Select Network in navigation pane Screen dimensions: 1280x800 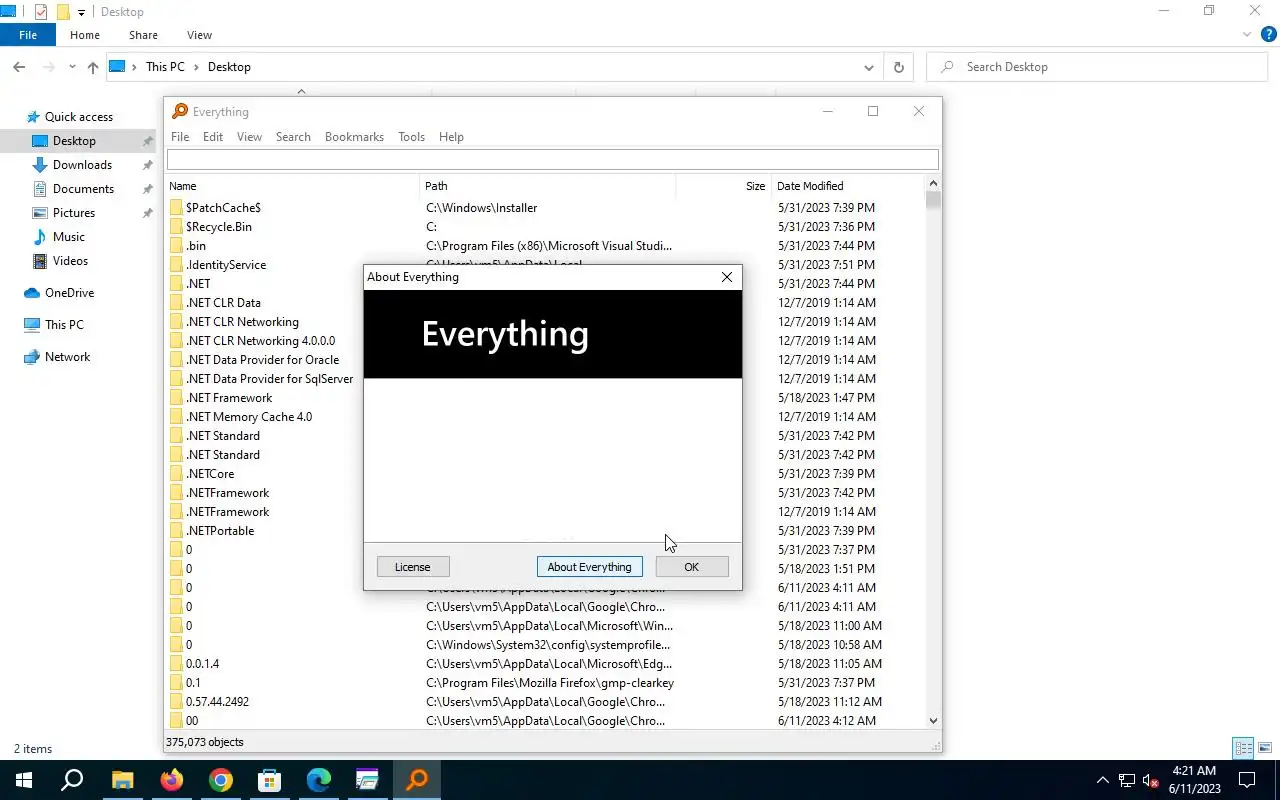[67, 357]
